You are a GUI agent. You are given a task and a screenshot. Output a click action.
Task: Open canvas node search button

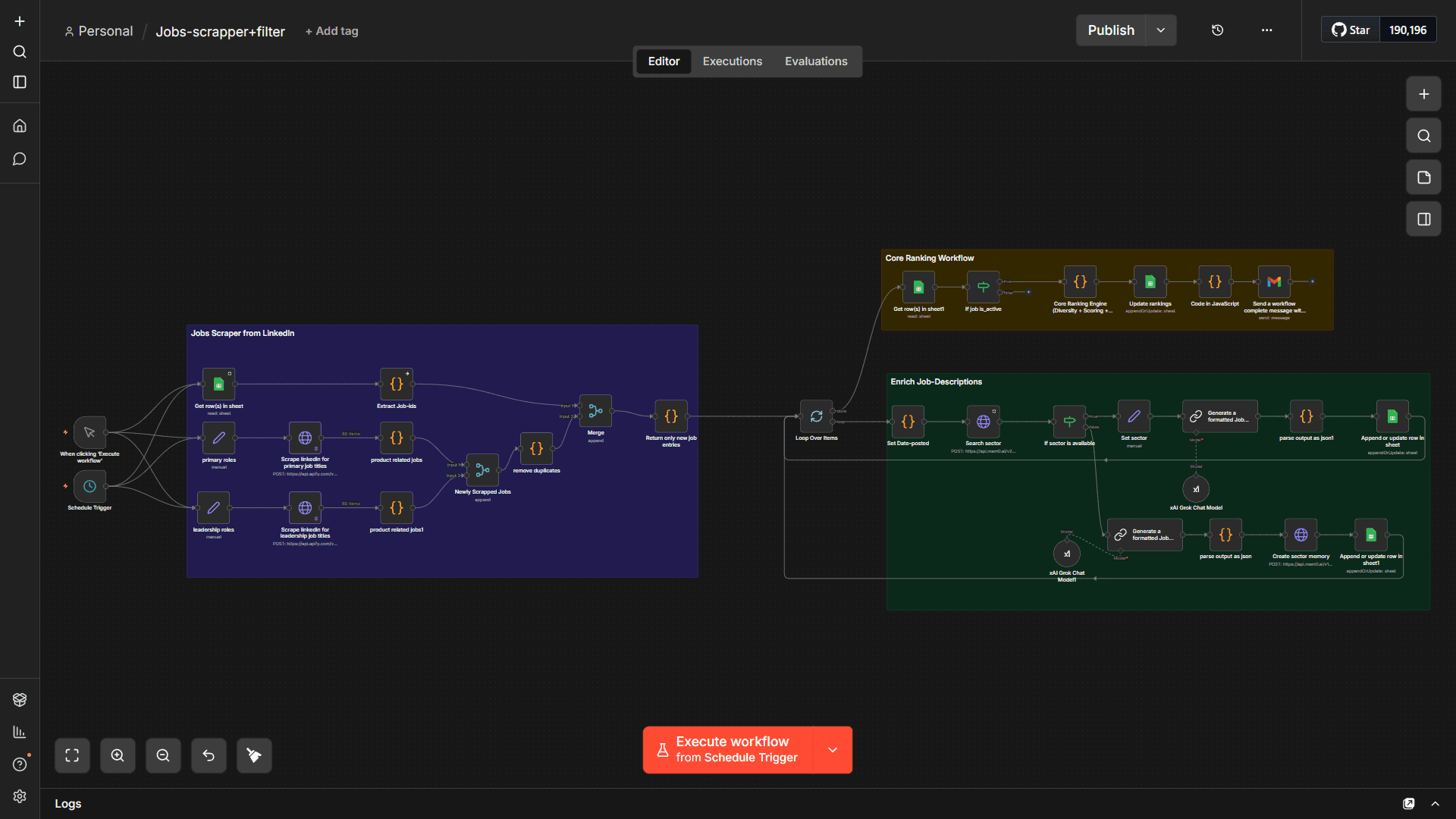point(1423,136)
